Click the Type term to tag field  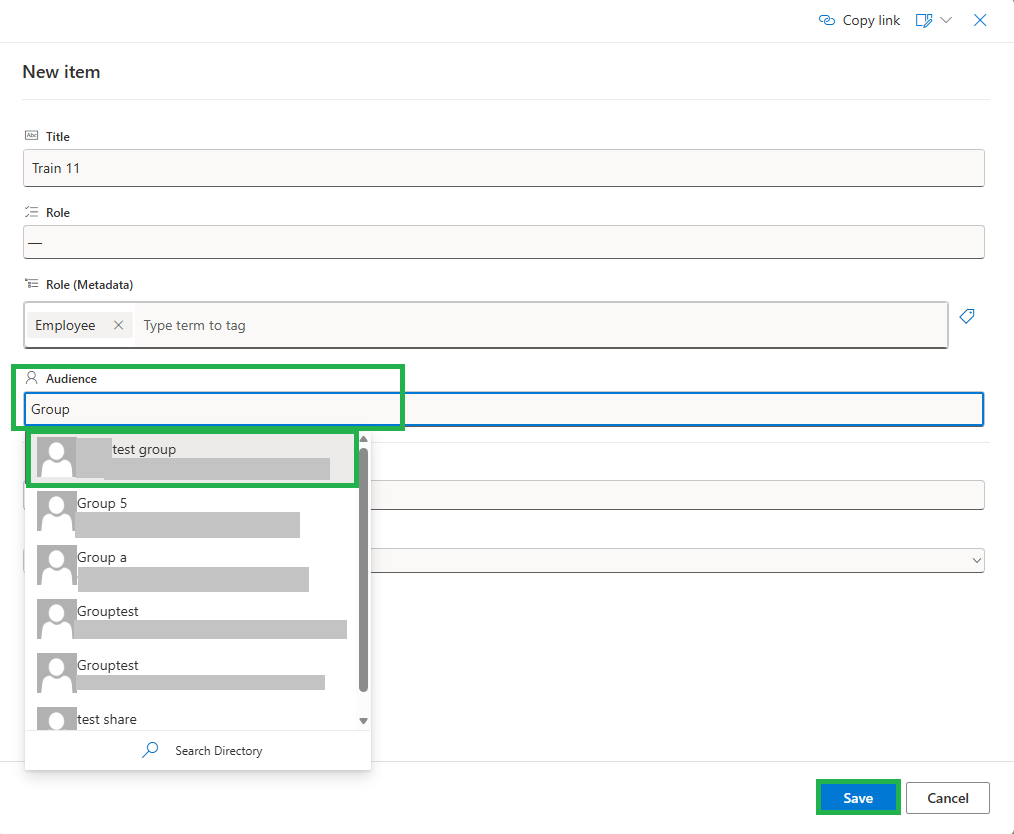coord(540,325)
